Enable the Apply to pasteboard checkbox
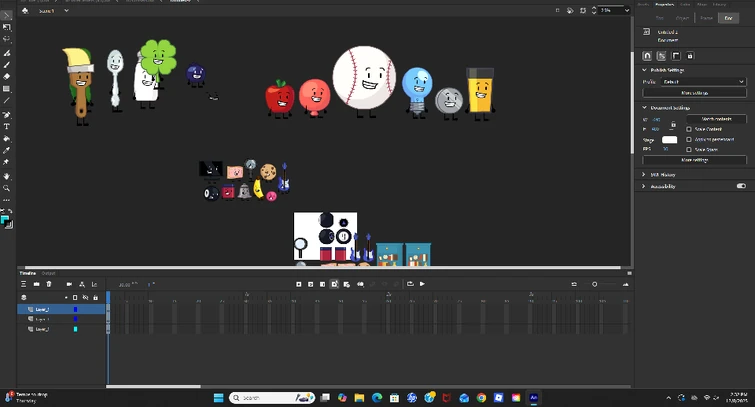Viewport: 755px width, 407px height. coord(689,139)
